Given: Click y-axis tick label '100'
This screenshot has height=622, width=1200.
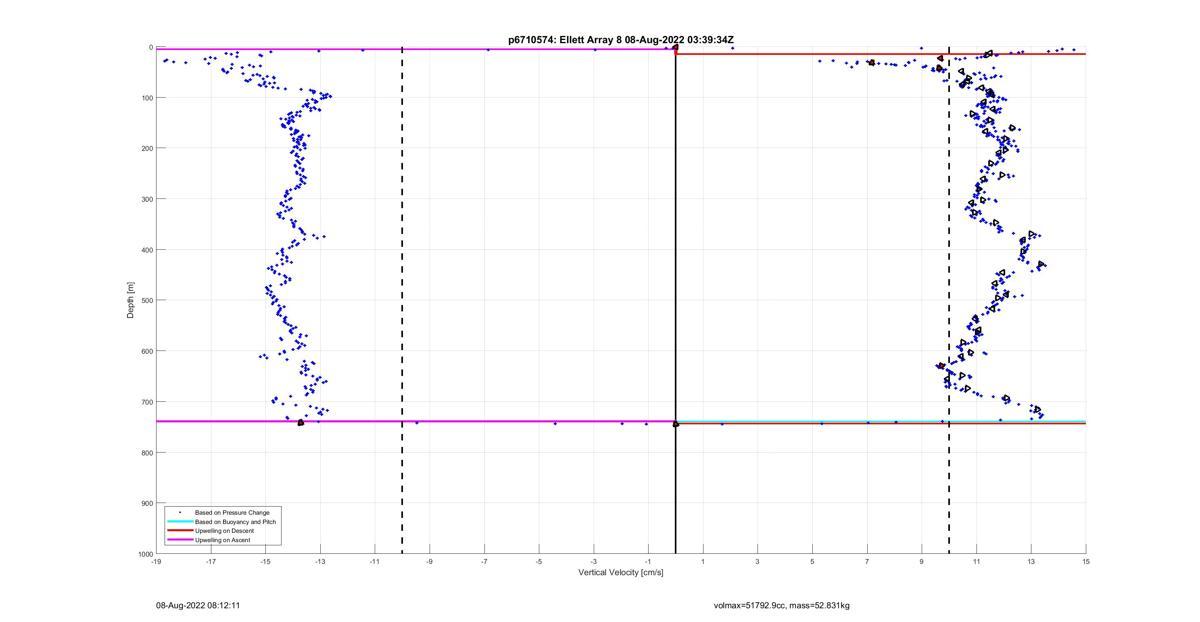Looking at the screenshot, I should click(x=146, y=98).
